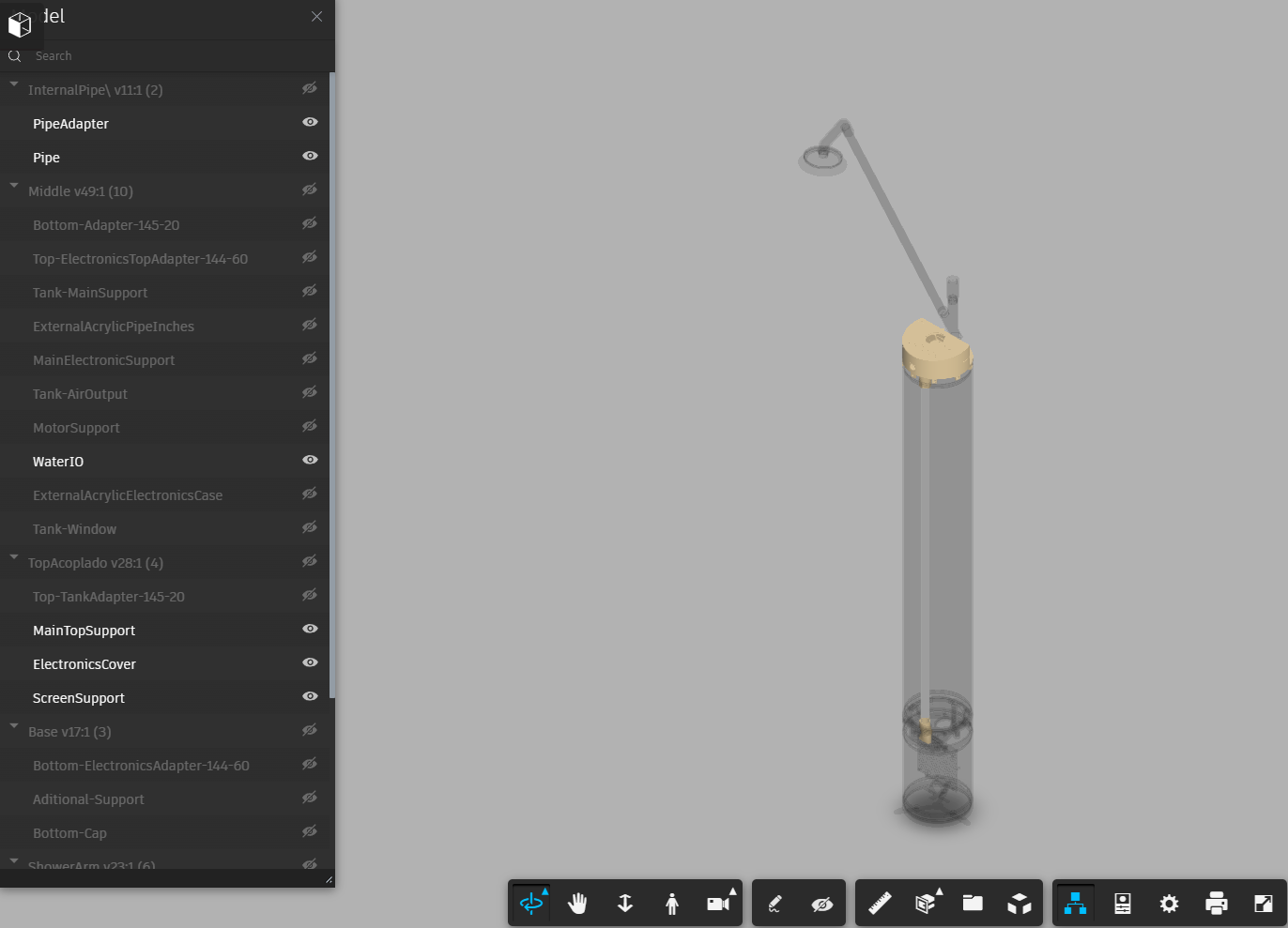Activate the Pan hand tool
This screenshot has height=928, width=1288.
577,904
